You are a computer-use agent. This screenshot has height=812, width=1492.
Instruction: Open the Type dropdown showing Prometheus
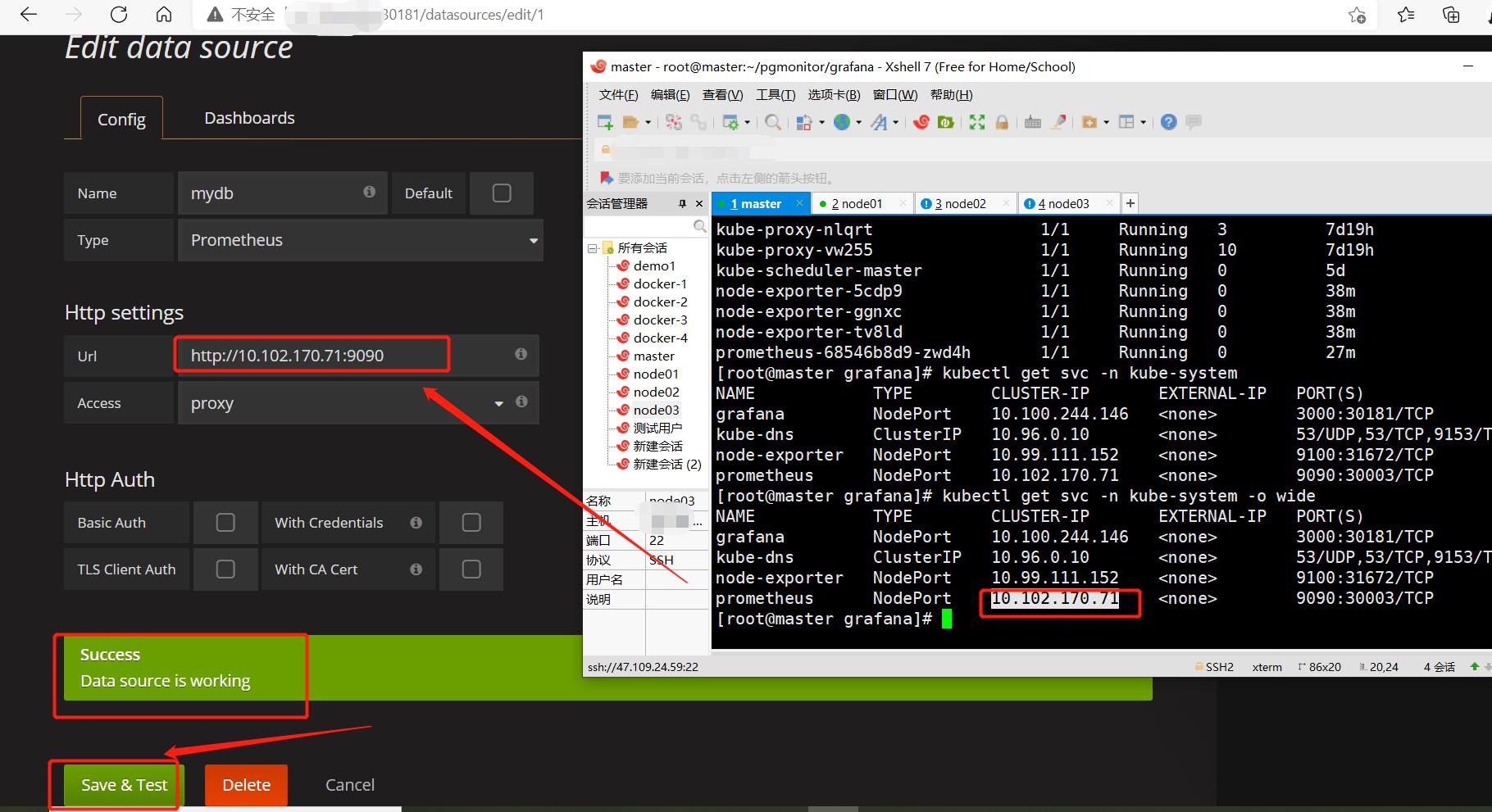[x=361, y=240]
